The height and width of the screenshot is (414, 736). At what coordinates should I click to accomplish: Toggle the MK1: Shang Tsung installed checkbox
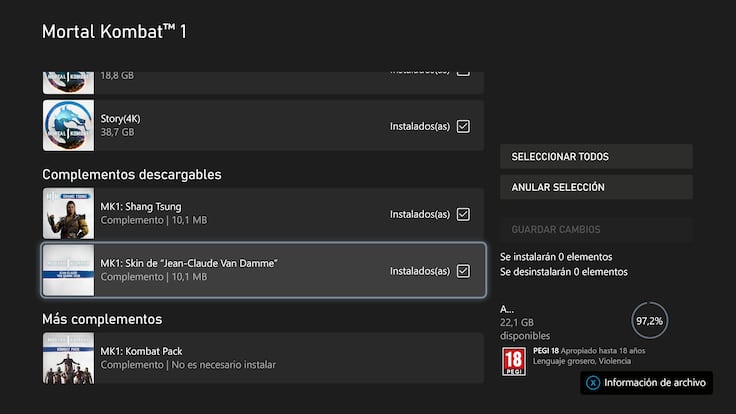(462, 214)
